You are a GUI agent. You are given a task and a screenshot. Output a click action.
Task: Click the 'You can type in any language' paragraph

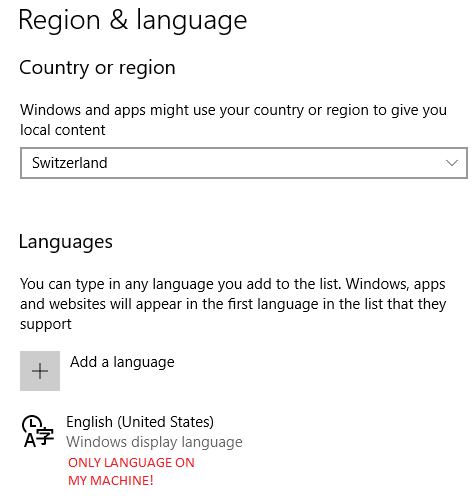[x=233, y=284]
